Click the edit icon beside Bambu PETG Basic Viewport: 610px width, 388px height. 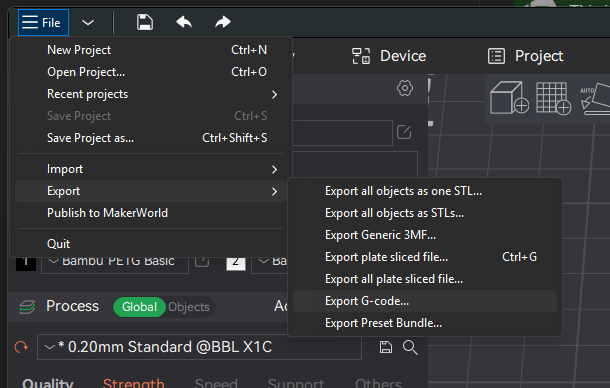202,261
